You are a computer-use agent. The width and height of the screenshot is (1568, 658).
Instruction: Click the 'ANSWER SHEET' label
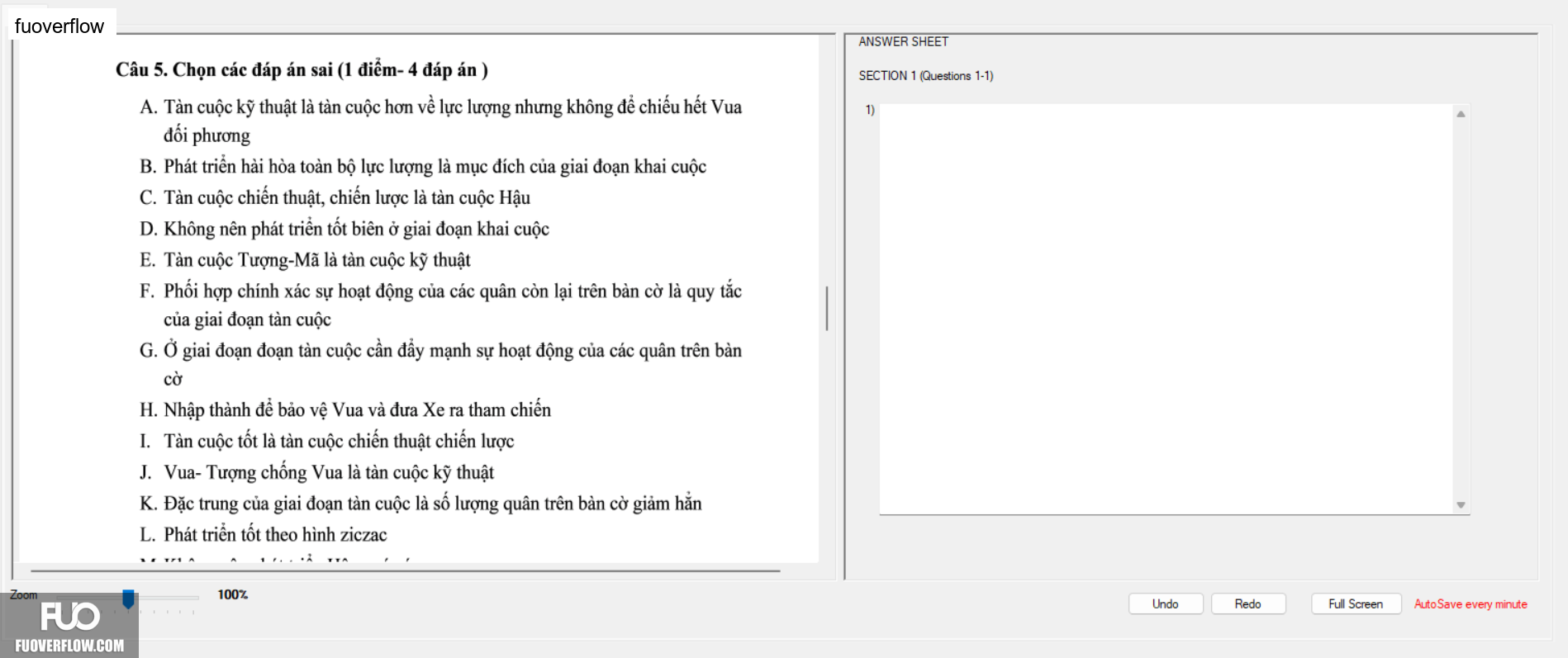(x=903, y=41)
